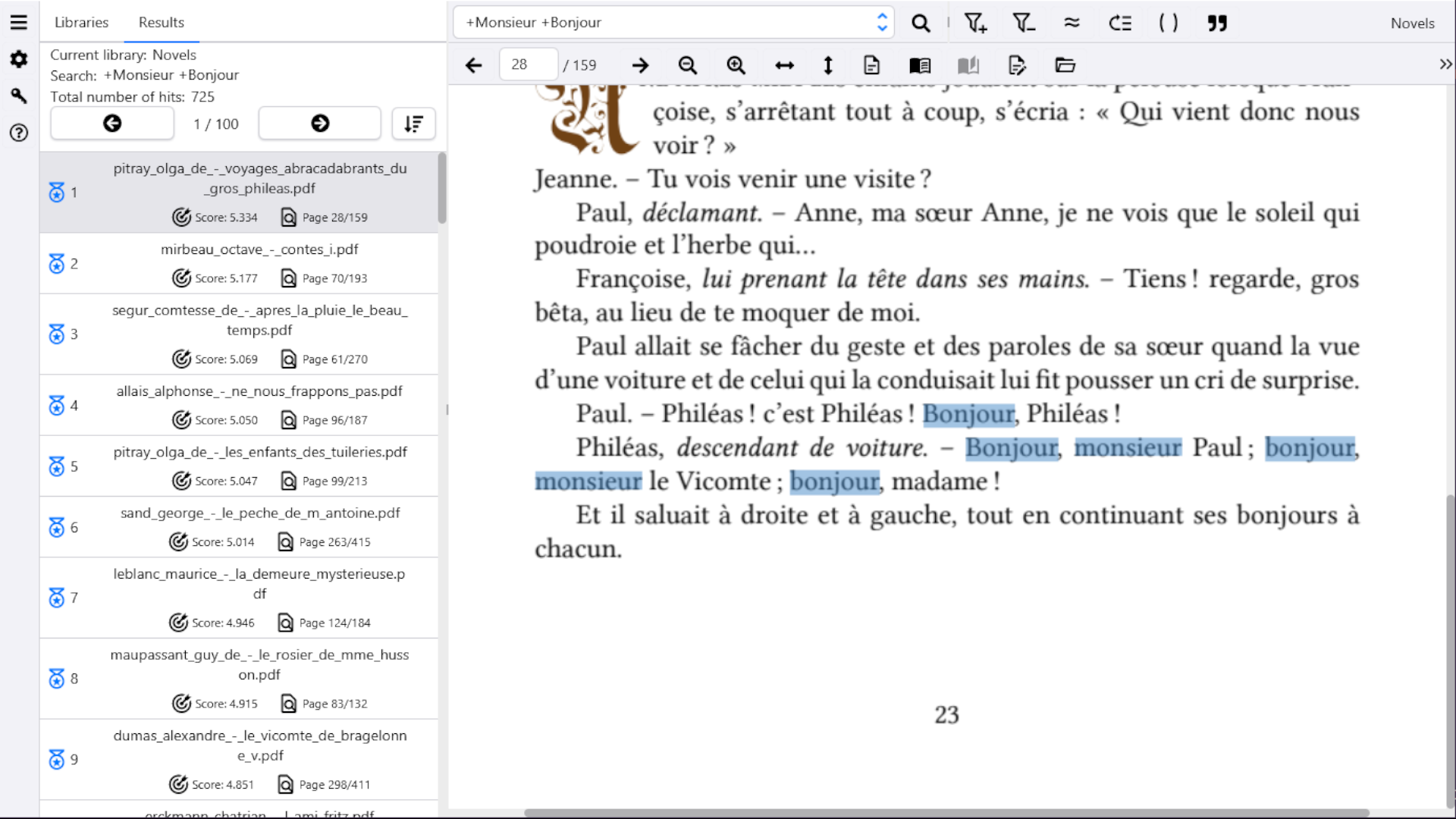
Task: Open document folder icon
Action: [1065, 65]
